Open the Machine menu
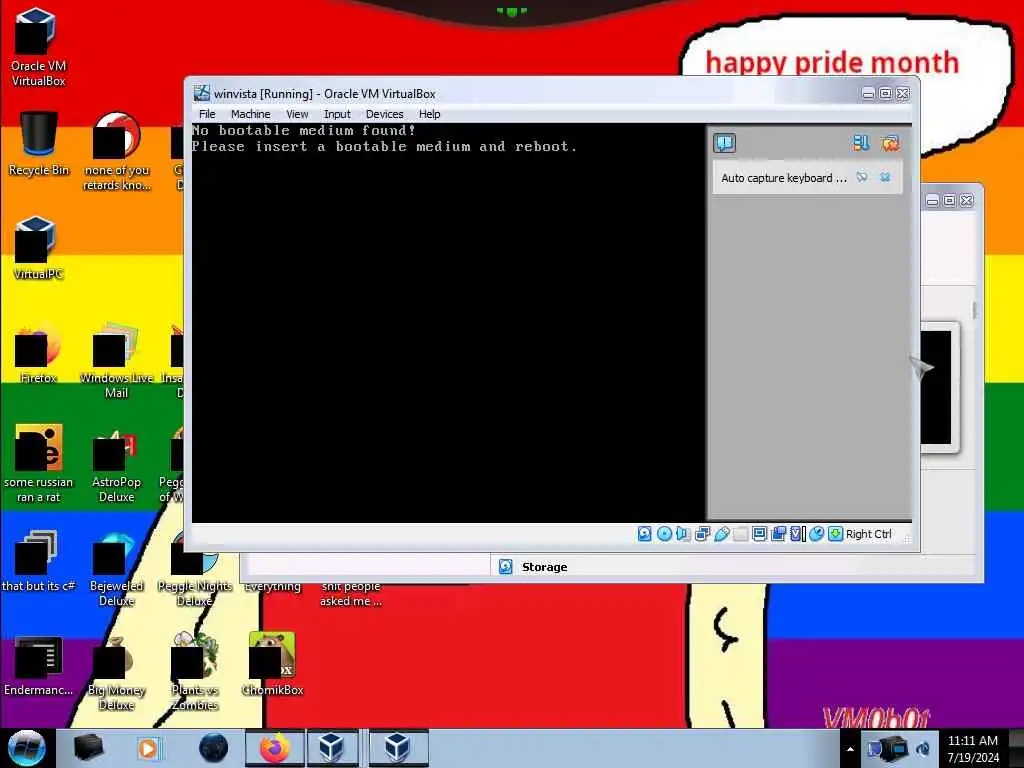 (x=250, y=114)
